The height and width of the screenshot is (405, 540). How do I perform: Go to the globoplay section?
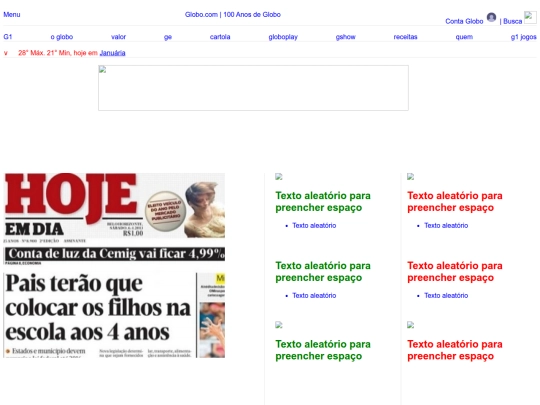(283, 37)
